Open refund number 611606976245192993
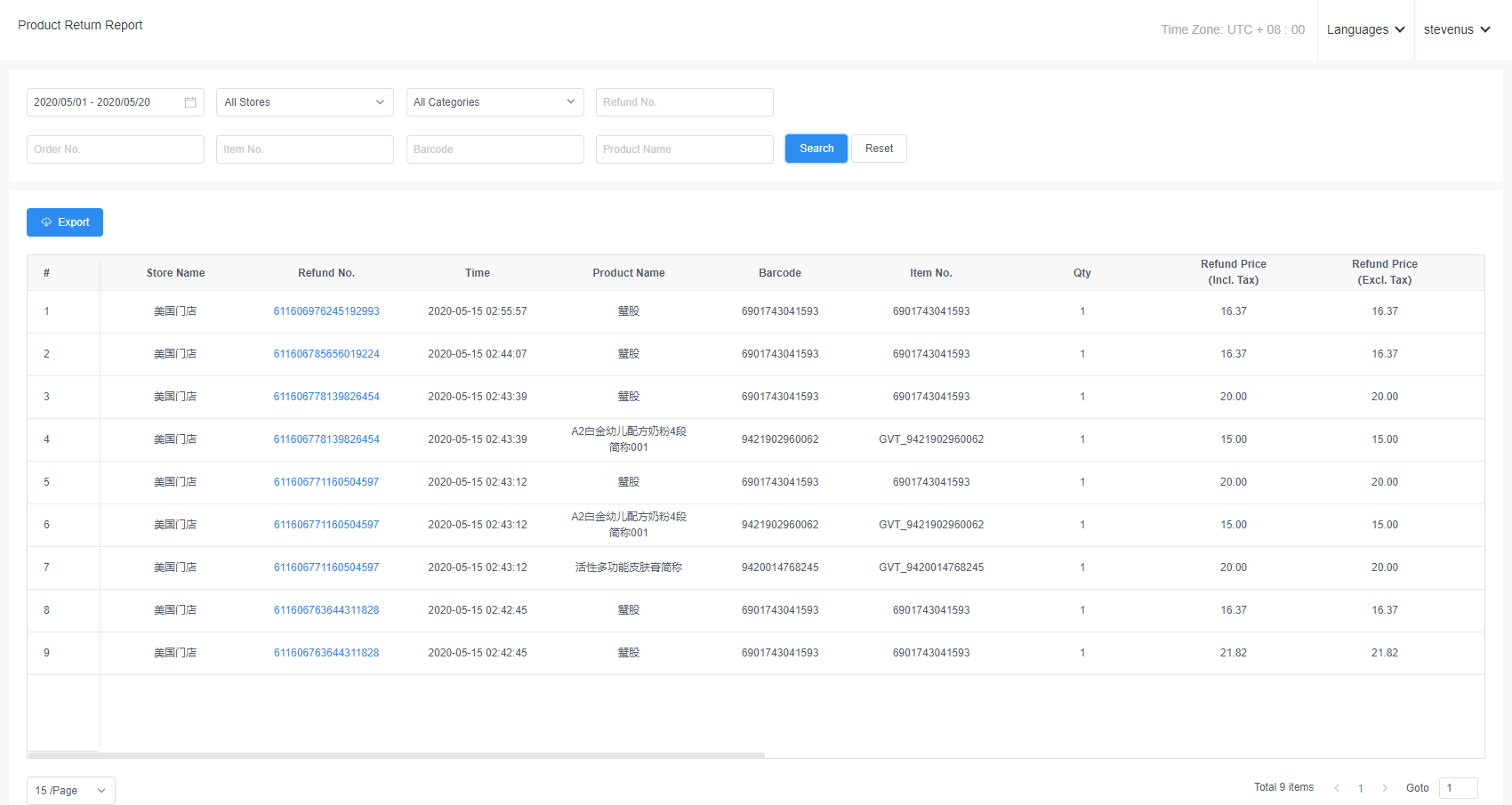 [x=326, y=311]
